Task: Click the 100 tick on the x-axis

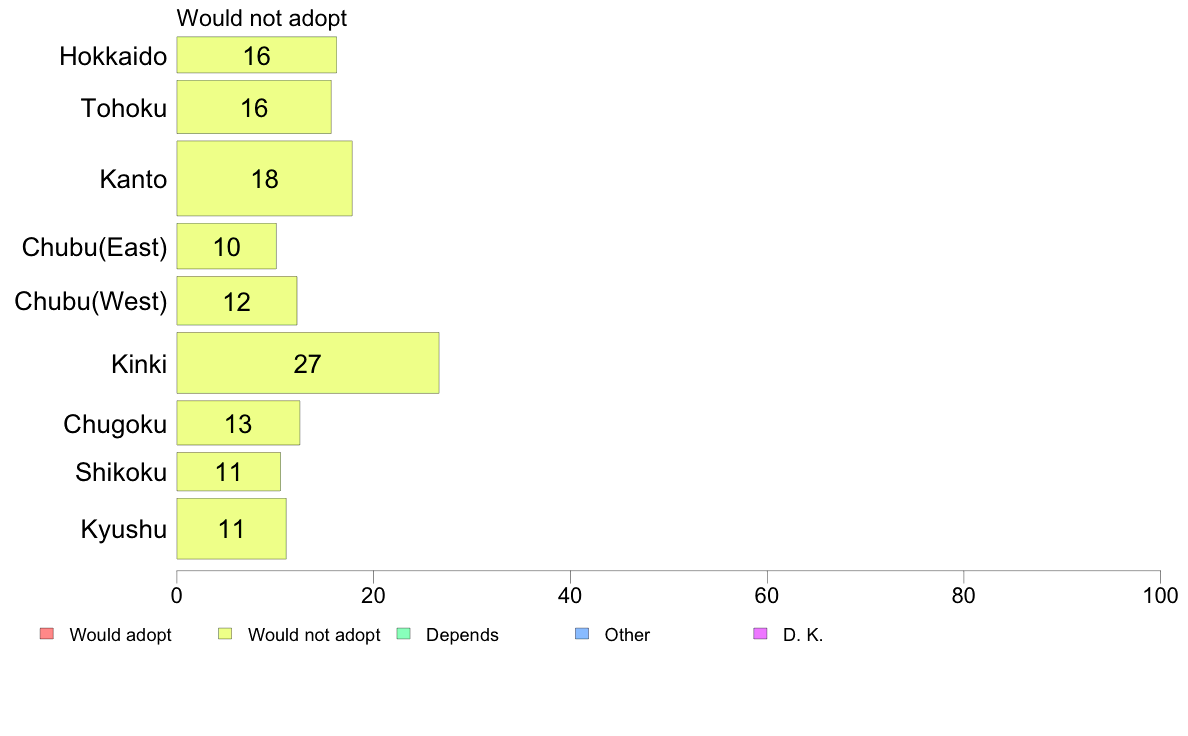Action: [1160, 596]
